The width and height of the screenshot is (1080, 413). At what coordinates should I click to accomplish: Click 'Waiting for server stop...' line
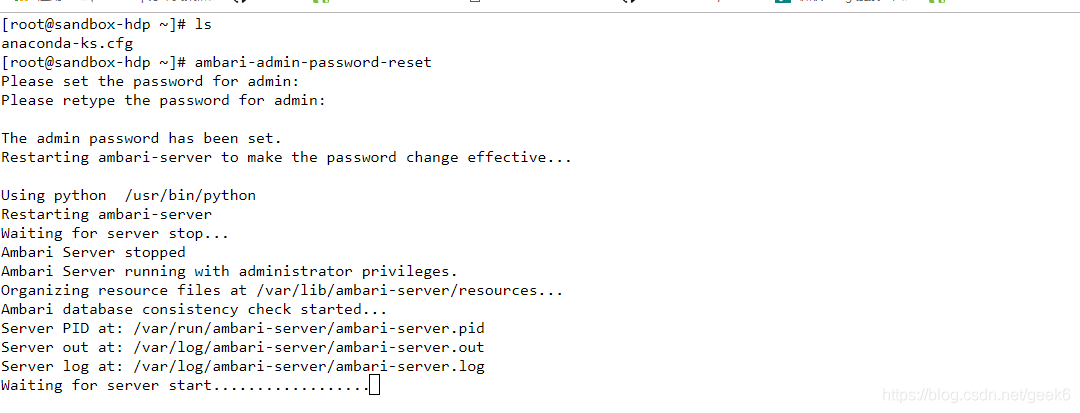(x=115, y=233)
